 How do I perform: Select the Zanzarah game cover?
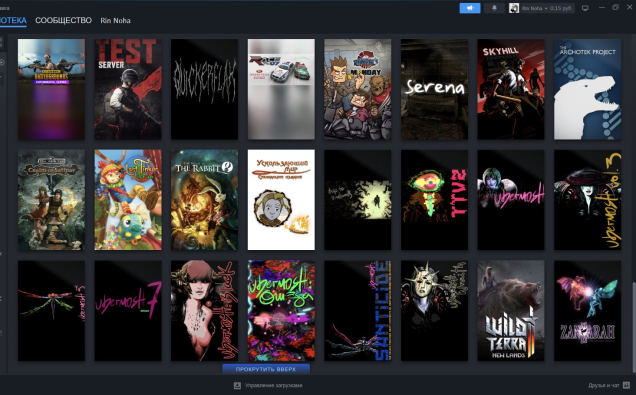point(587,311)
